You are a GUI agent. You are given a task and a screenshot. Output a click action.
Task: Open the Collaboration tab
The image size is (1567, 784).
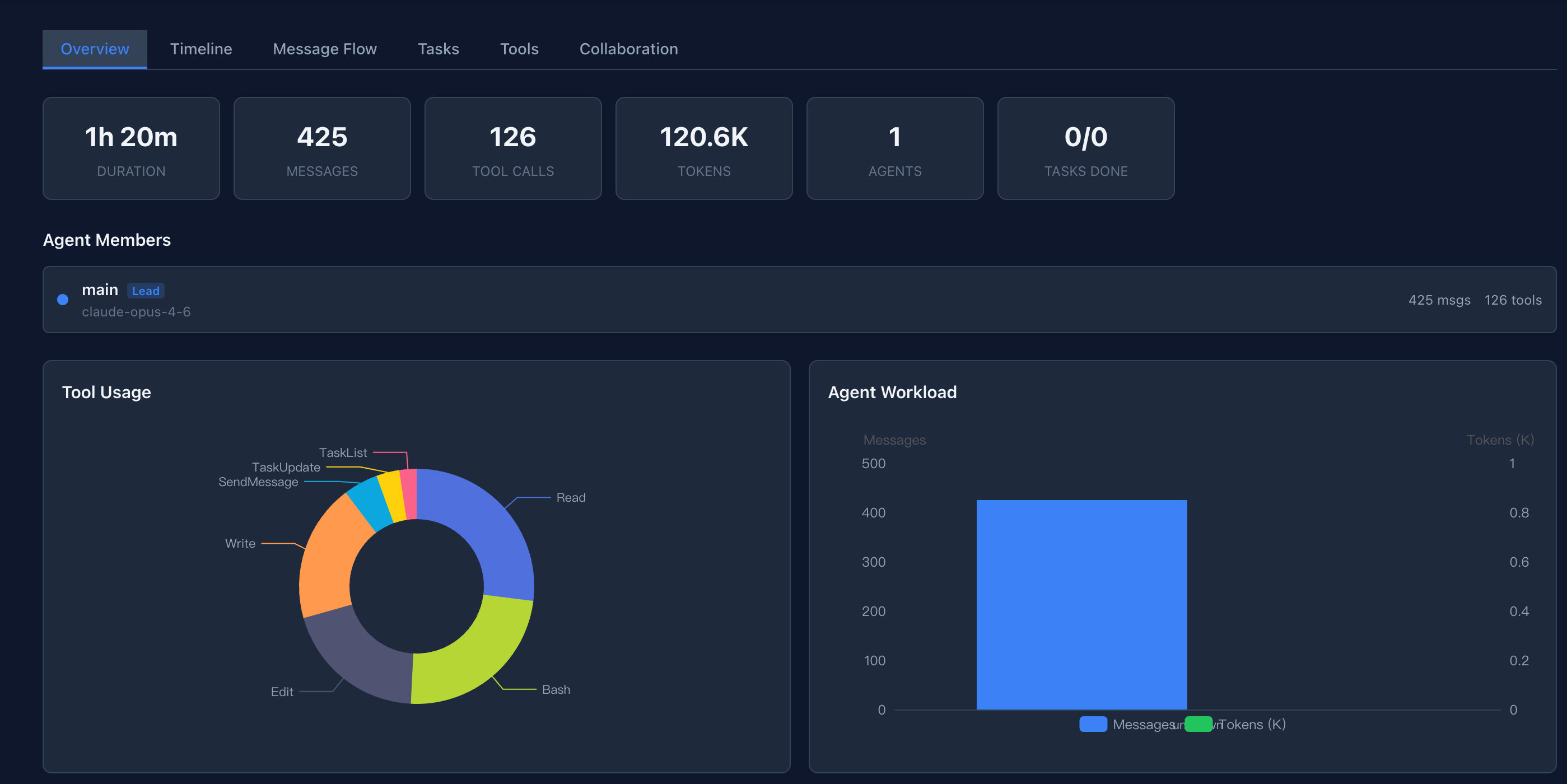pos(628,49)
